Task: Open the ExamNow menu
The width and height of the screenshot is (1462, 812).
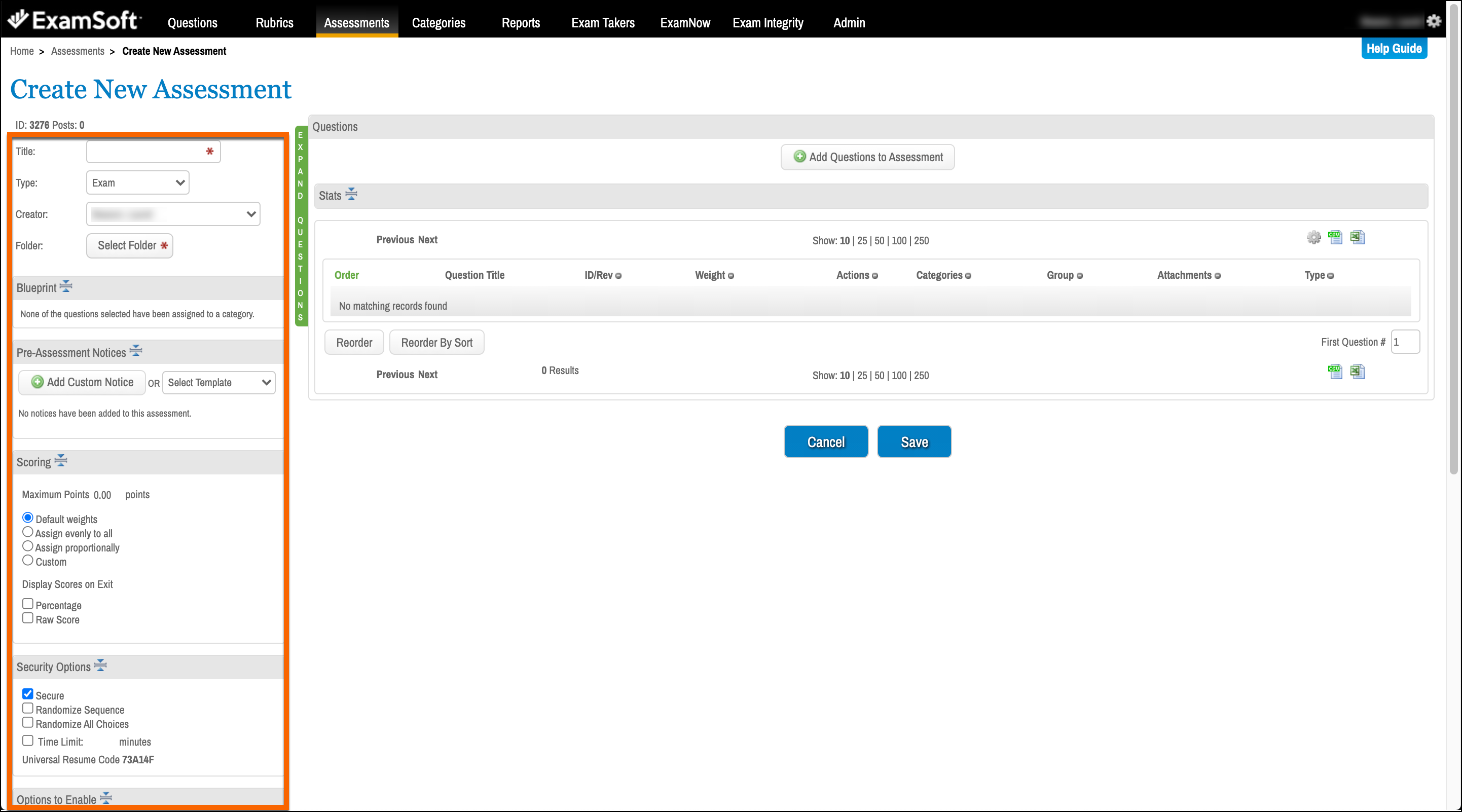Action: pyautogui.click(x=685, y=23)
